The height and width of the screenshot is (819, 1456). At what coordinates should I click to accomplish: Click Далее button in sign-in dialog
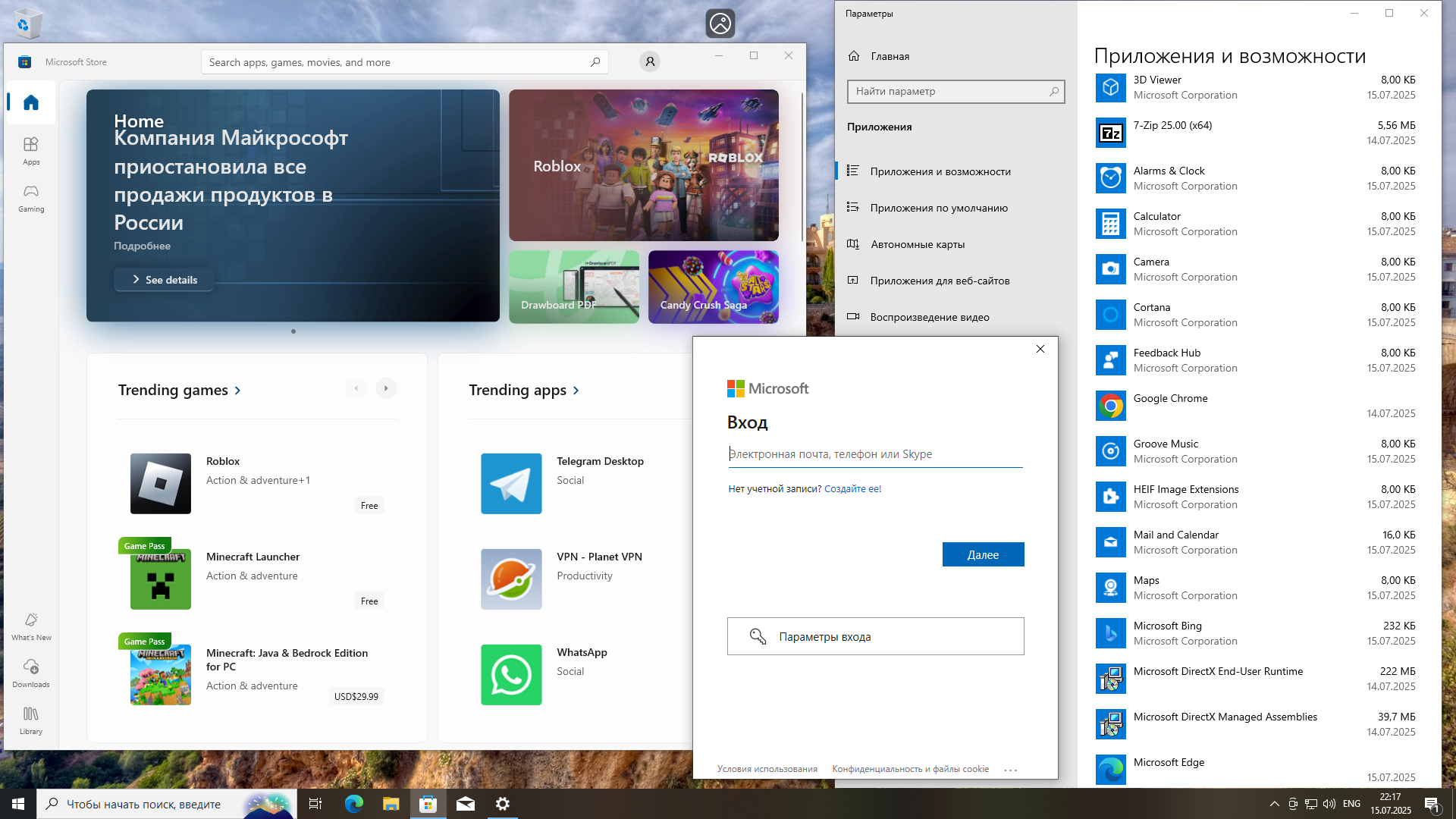click(x=983, y=554)
